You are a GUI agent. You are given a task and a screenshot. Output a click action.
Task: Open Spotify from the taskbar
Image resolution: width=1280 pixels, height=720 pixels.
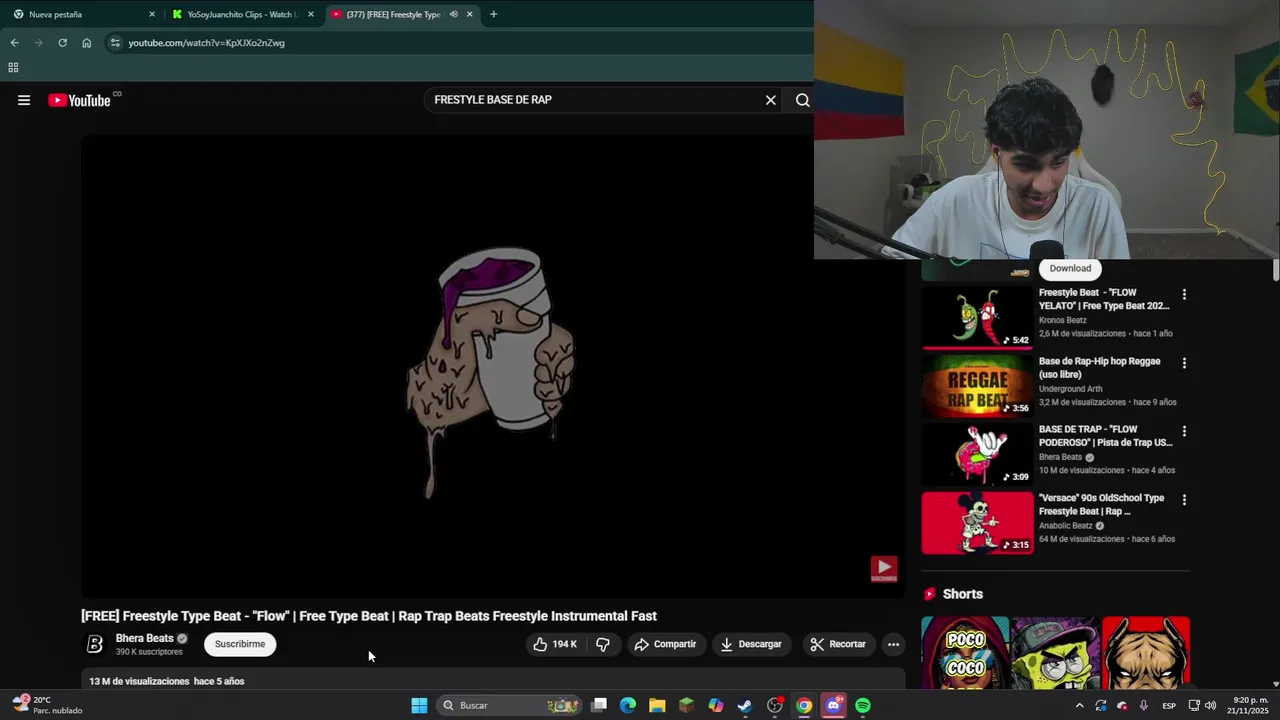863,705
